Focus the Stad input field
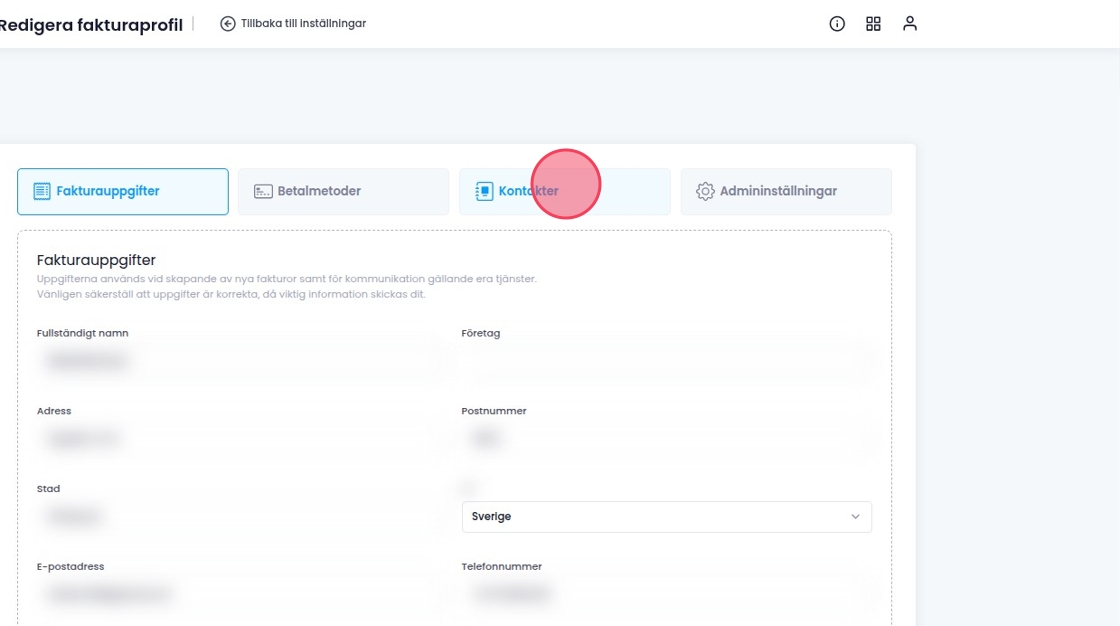This screenshot has height=626, width=1120. pyautogui.click(x=240, y=517)
